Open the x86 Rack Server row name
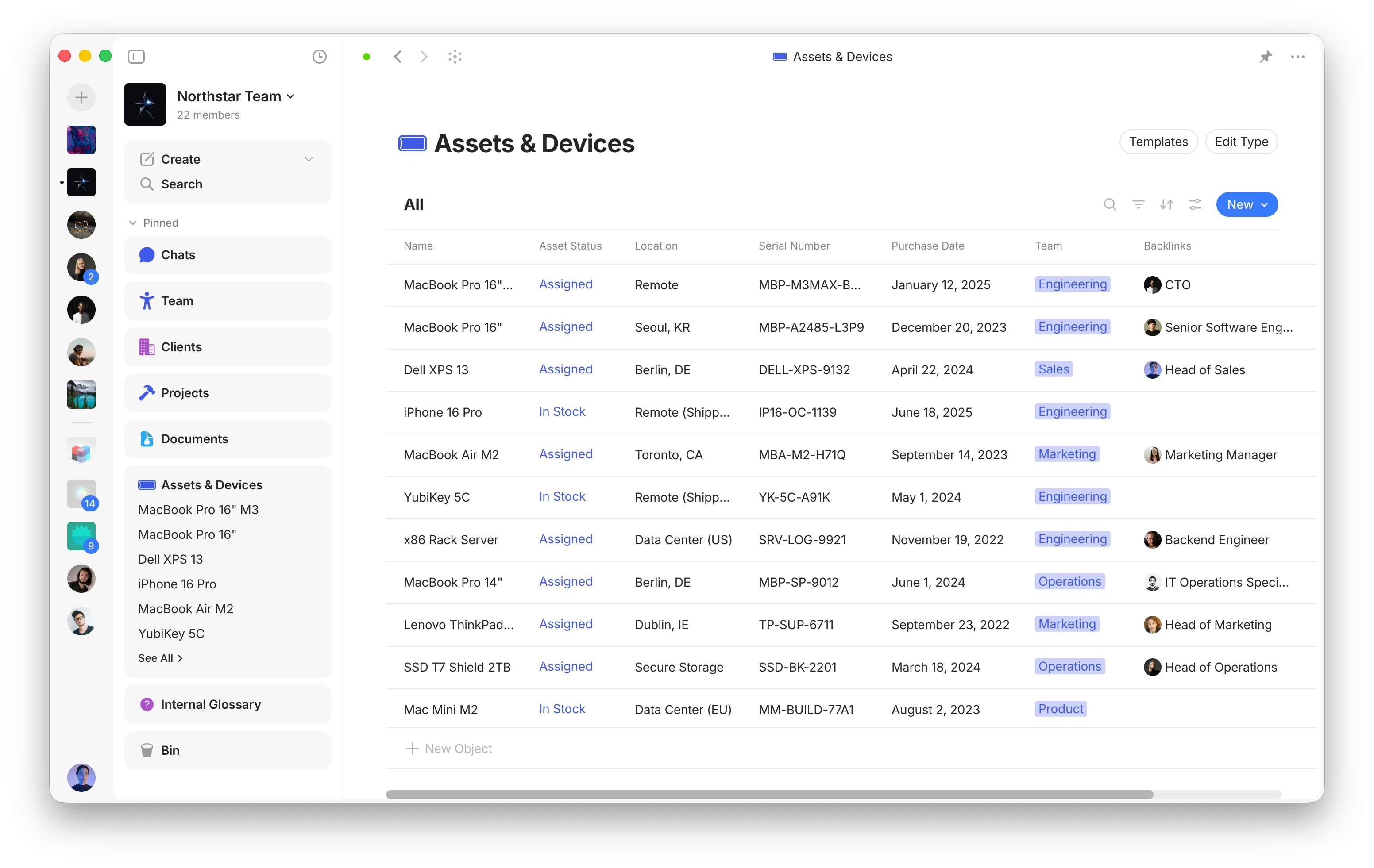Viewport: 1374px width, 868px height. tap(451, 539)
